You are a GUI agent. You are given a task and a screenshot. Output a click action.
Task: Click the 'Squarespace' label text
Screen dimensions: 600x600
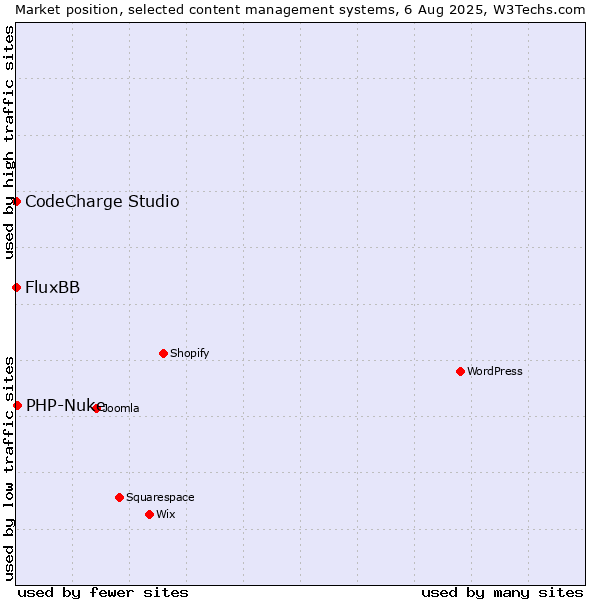160,497
